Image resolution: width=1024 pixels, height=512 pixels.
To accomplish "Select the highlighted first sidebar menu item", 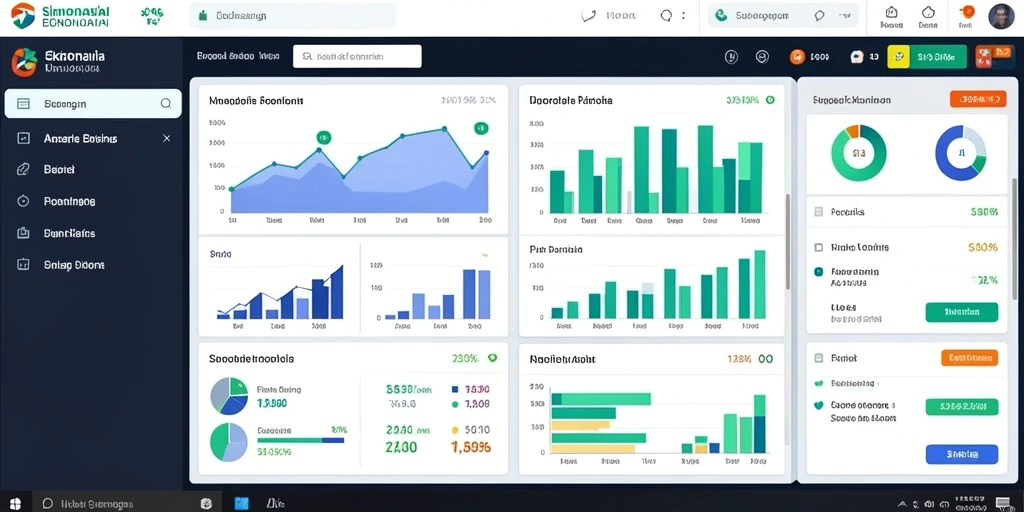I will pos(93,103).
